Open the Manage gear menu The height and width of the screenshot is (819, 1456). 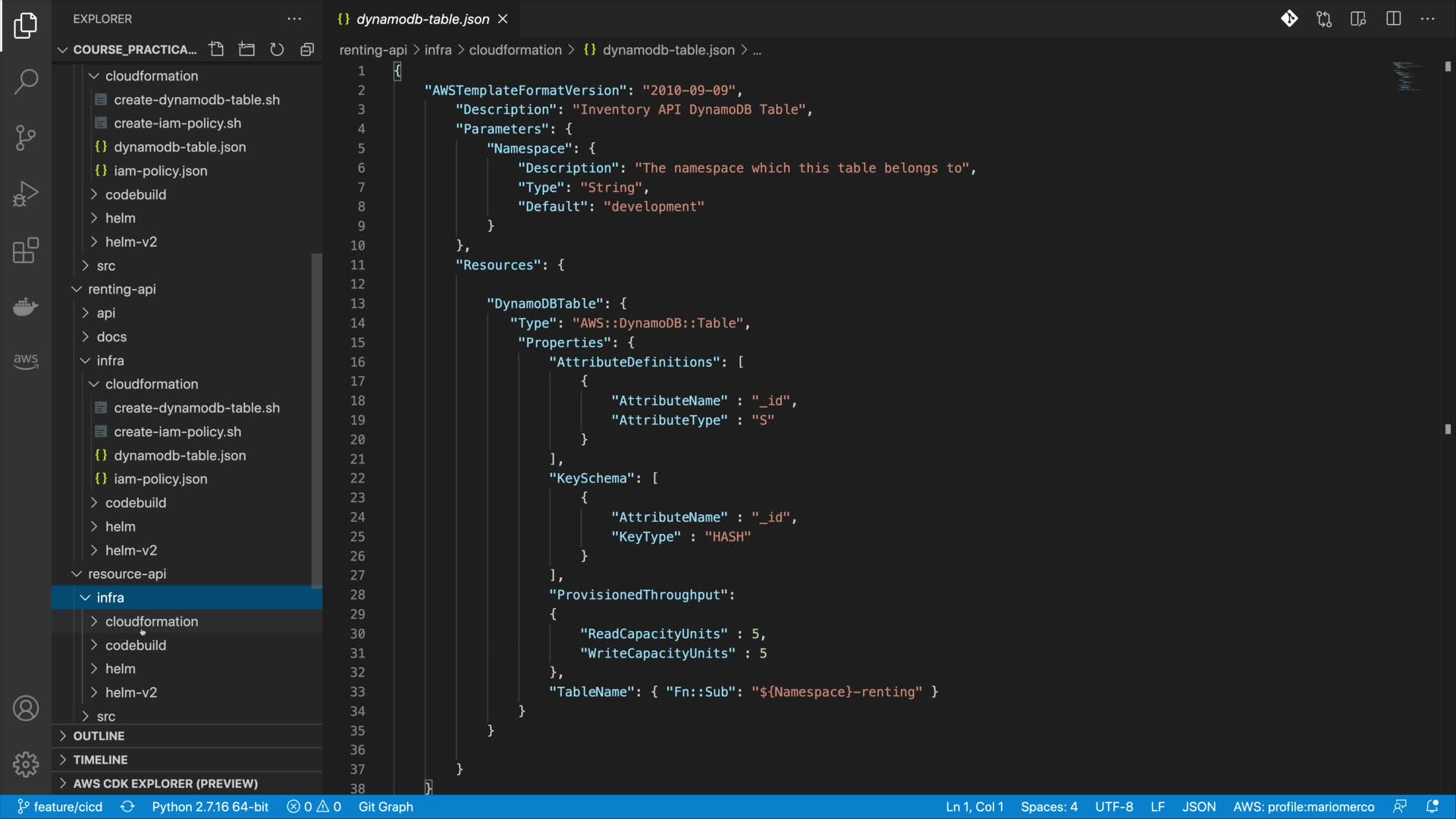(26, 764)
